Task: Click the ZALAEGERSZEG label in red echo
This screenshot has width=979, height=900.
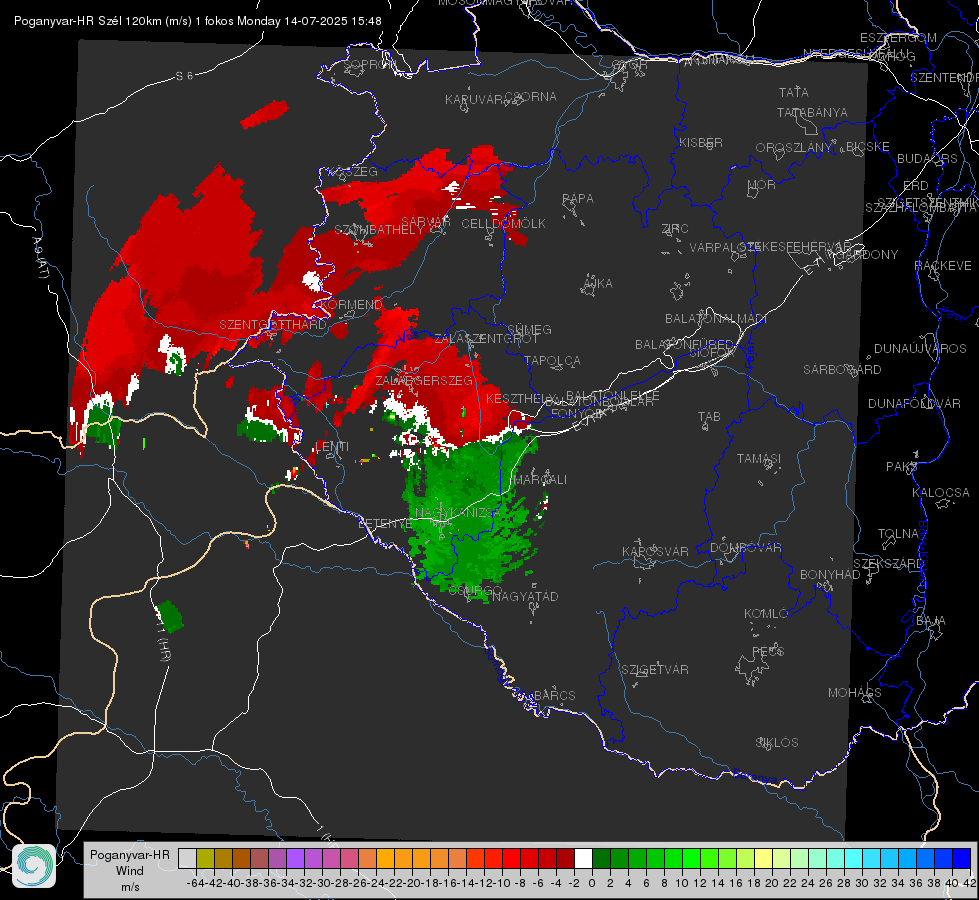Action: click(424, 380)
